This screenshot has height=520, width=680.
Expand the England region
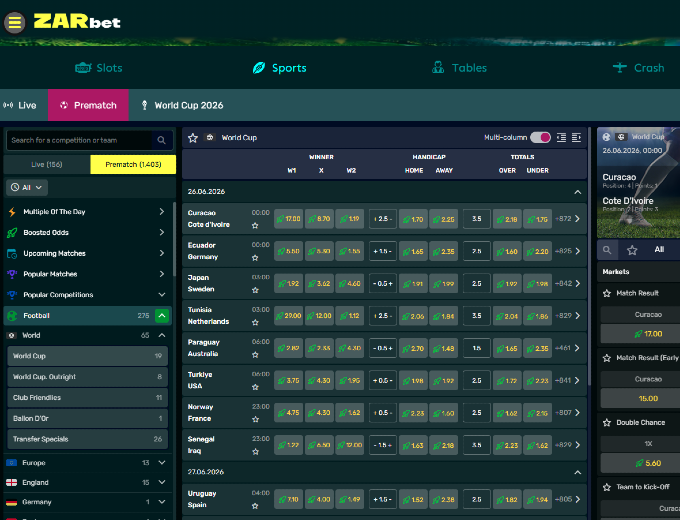tap(162, 482)
